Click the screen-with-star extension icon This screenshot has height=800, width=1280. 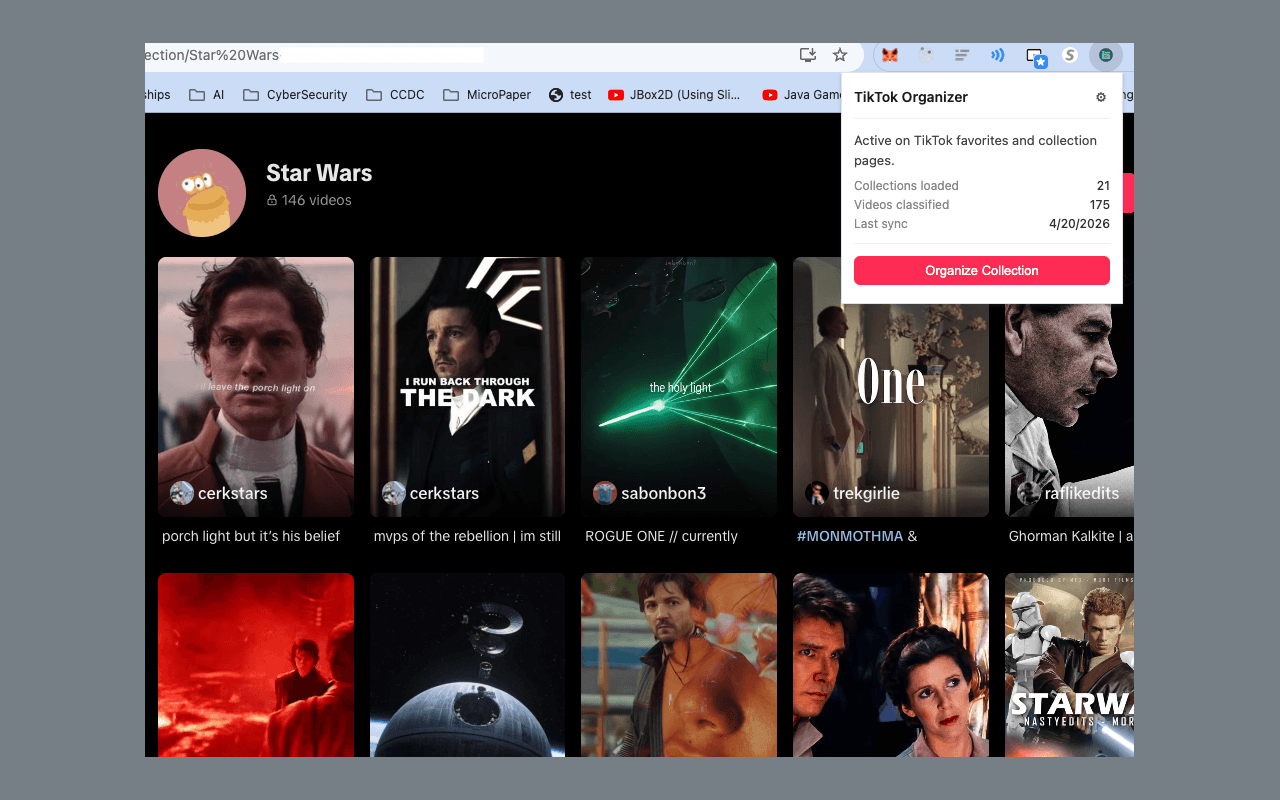click(x=1035, y=56)
